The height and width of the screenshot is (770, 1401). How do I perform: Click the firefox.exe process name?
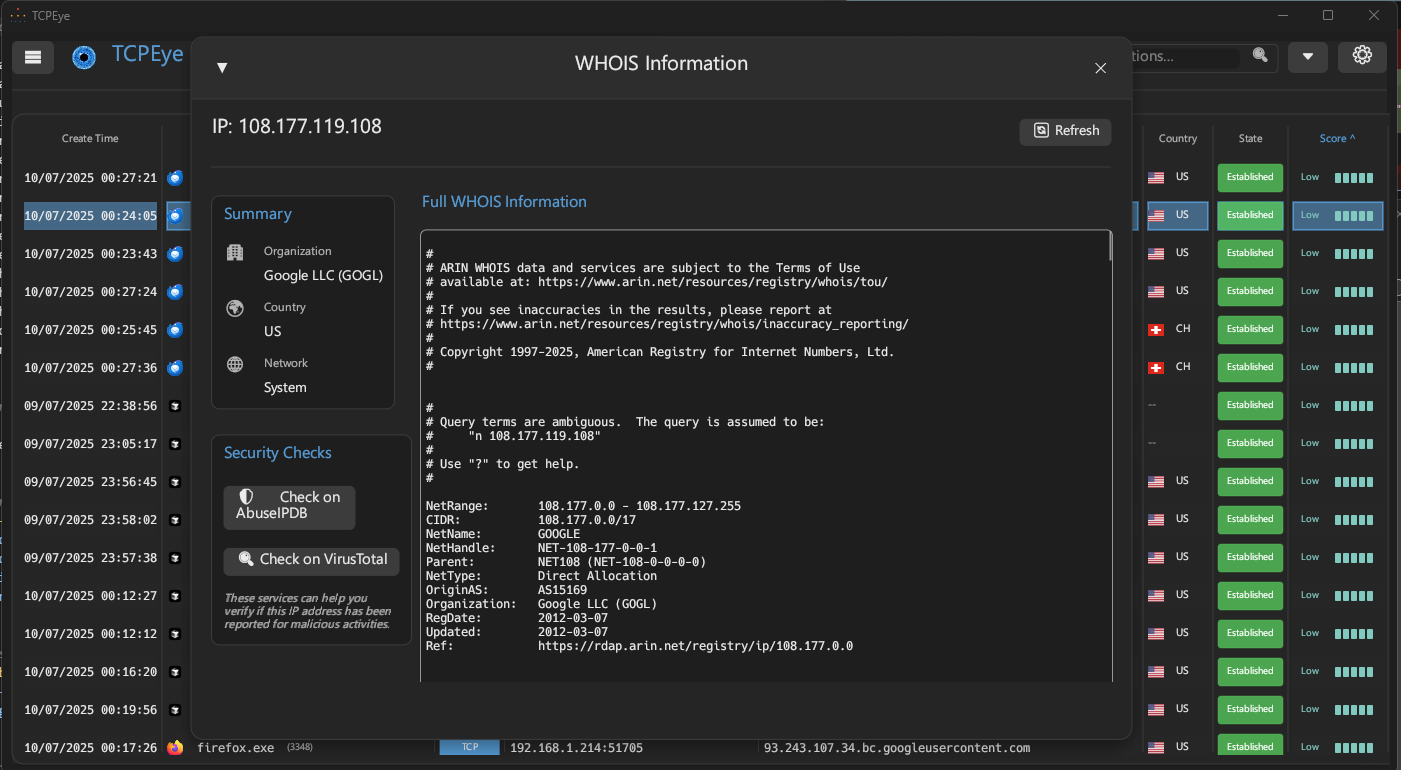pyautogui.click(x=235, y=748)
